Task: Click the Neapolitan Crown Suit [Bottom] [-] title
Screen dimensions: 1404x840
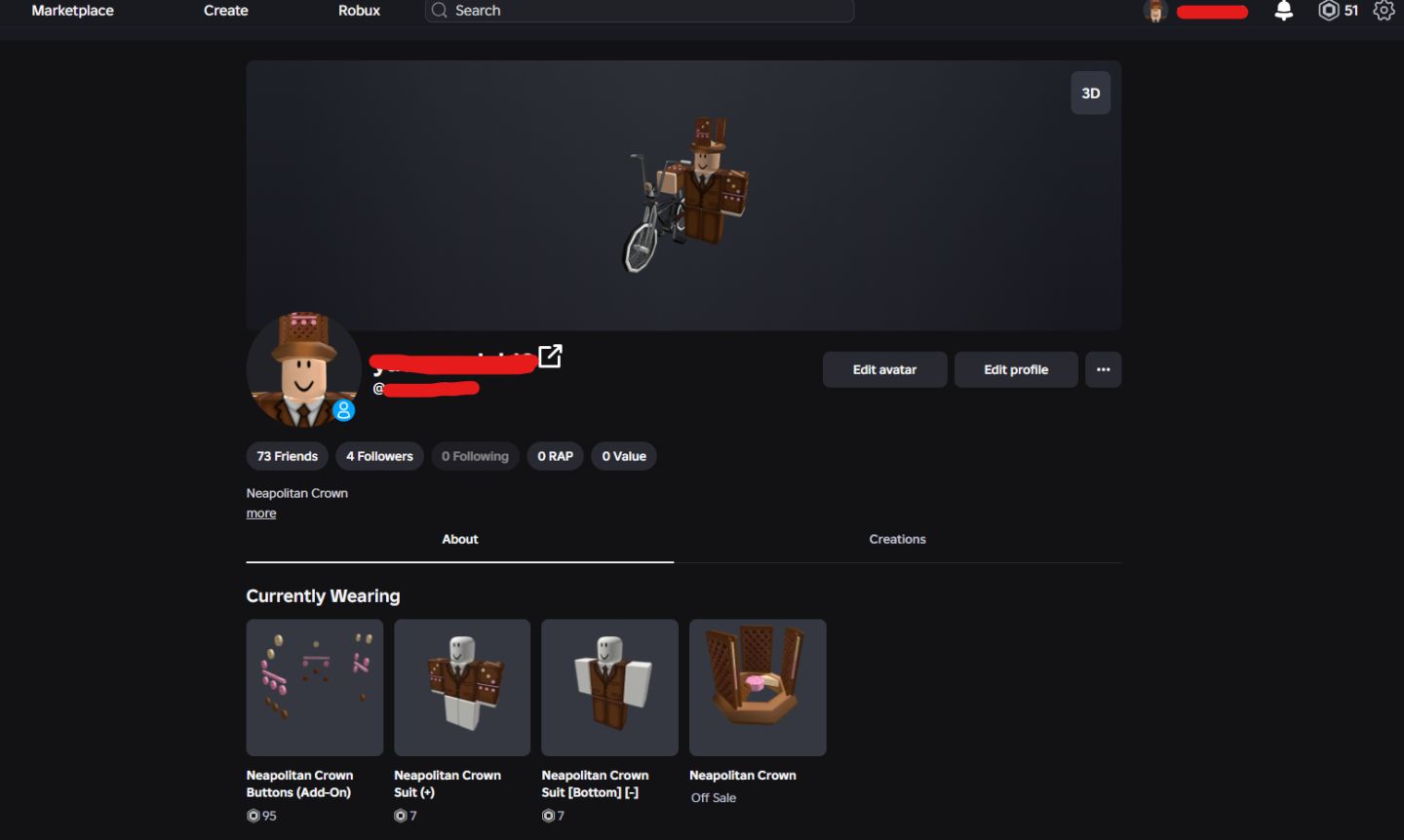Action: (595, 783)
